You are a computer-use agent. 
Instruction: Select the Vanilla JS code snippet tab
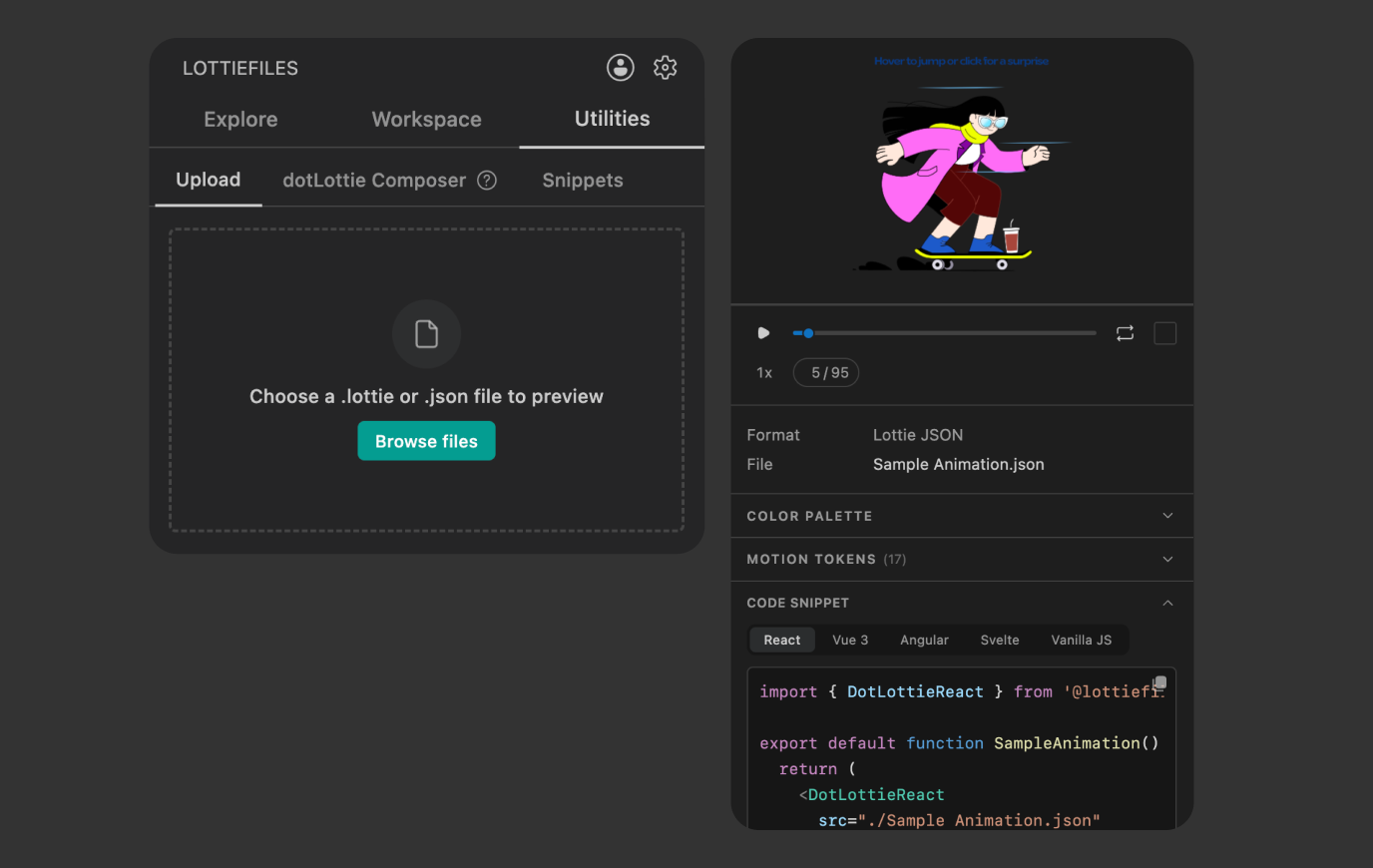tap(1081, 641)
